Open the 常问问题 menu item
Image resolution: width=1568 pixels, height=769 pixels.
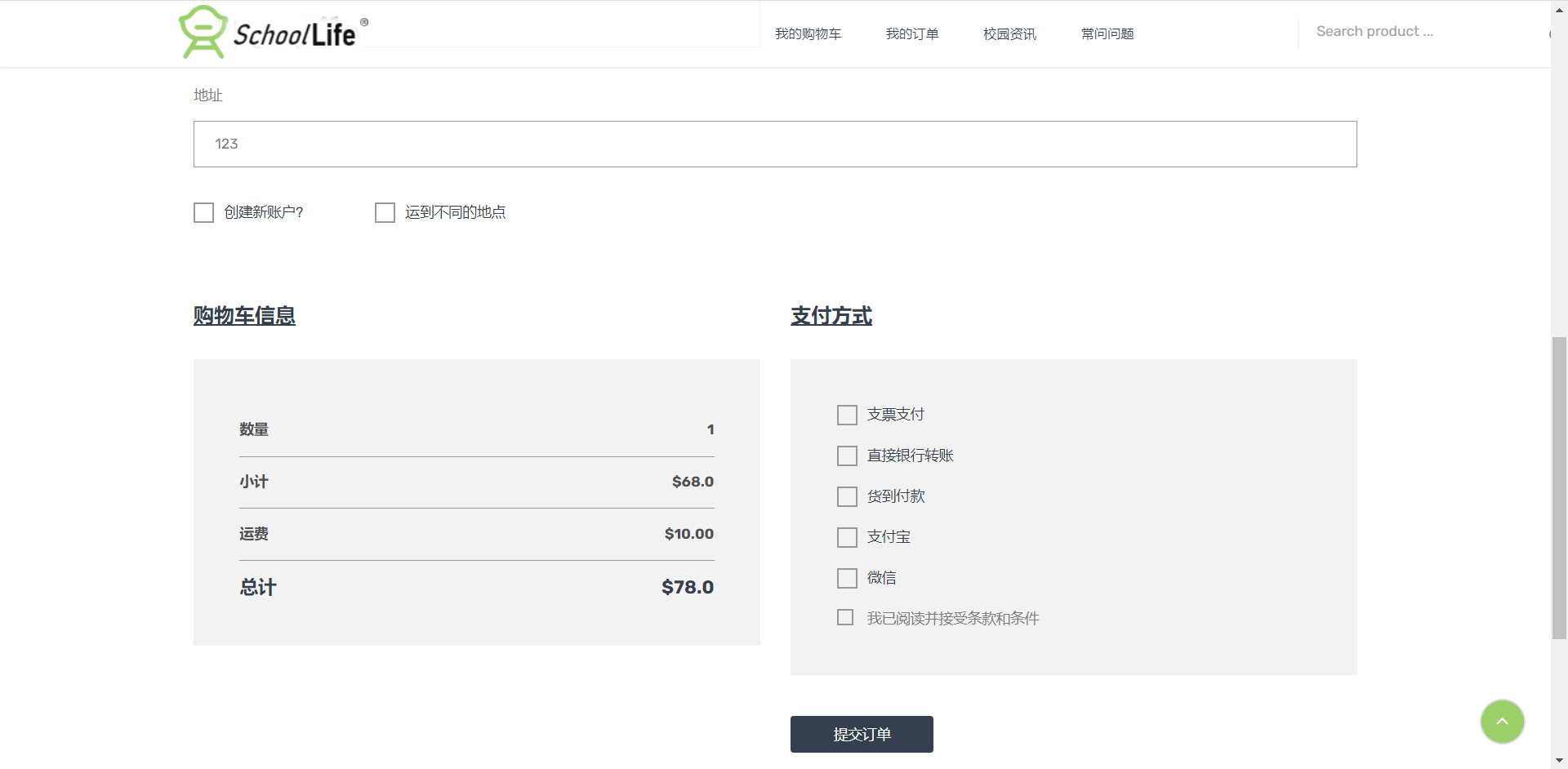[x=1107, y=33]
